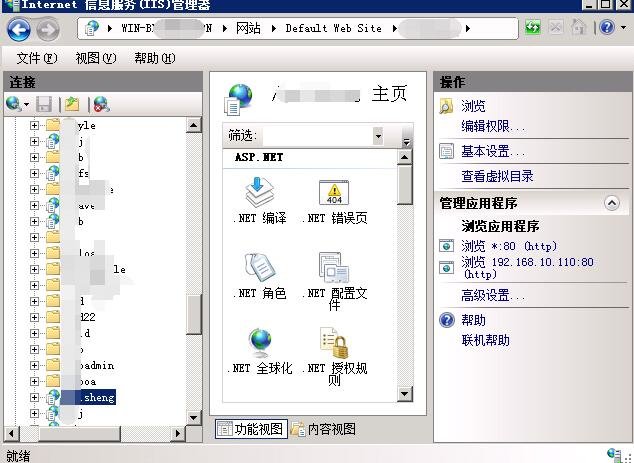Click the stop loading X icon
Screen dimensions: 634x463
pyautogui.click(x=556, y=27)
